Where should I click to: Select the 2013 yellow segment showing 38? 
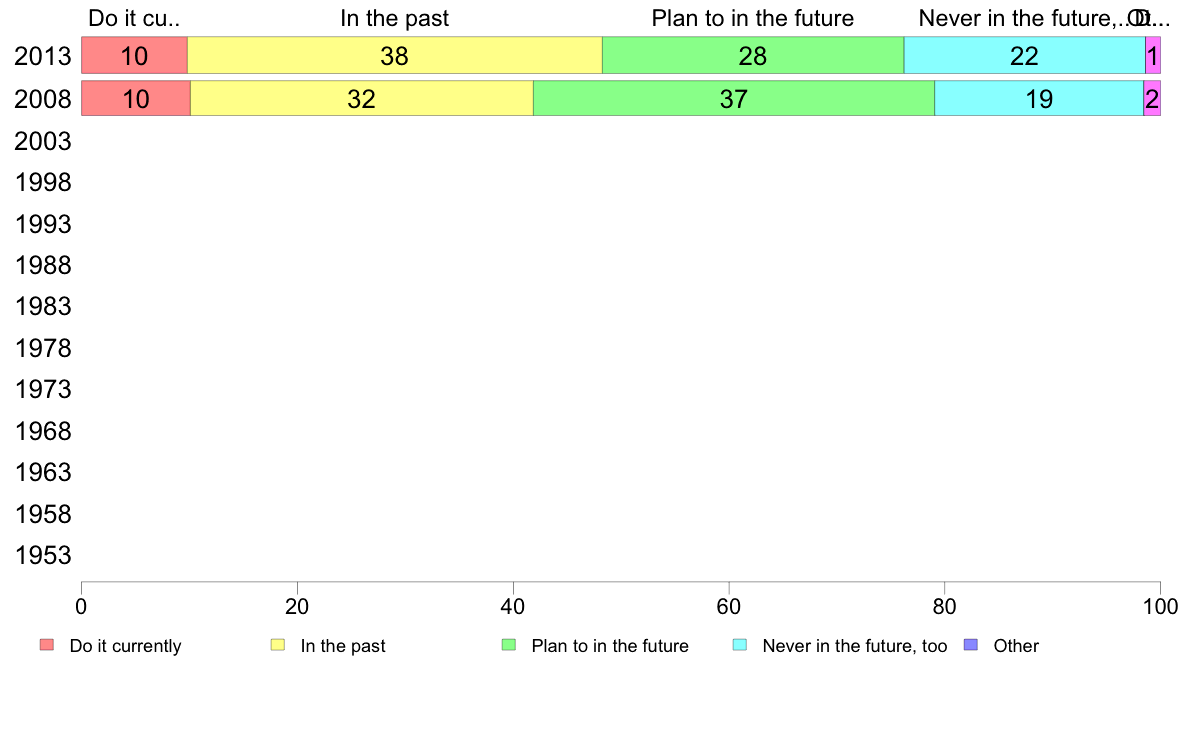(x=395, y=55)
